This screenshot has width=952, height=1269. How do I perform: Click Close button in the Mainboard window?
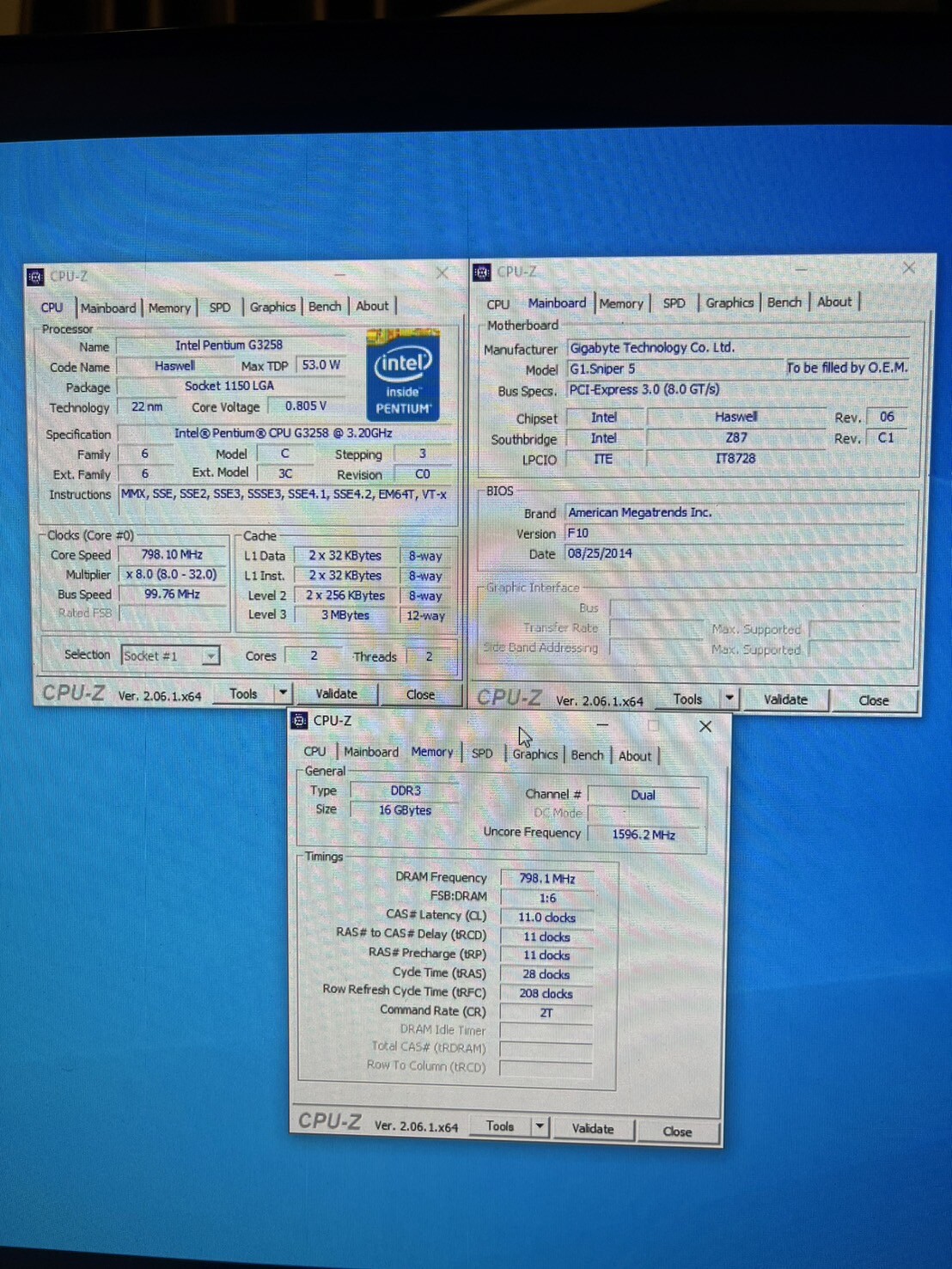(874, 700)
